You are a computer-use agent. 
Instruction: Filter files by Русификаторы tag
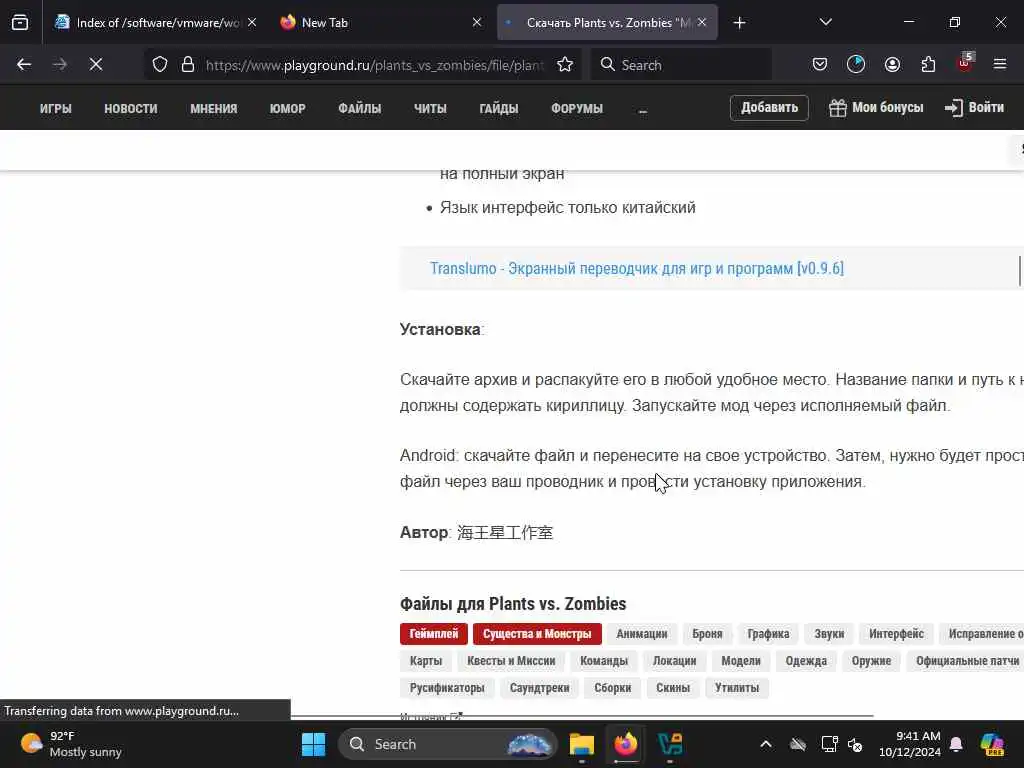[447, 688]
